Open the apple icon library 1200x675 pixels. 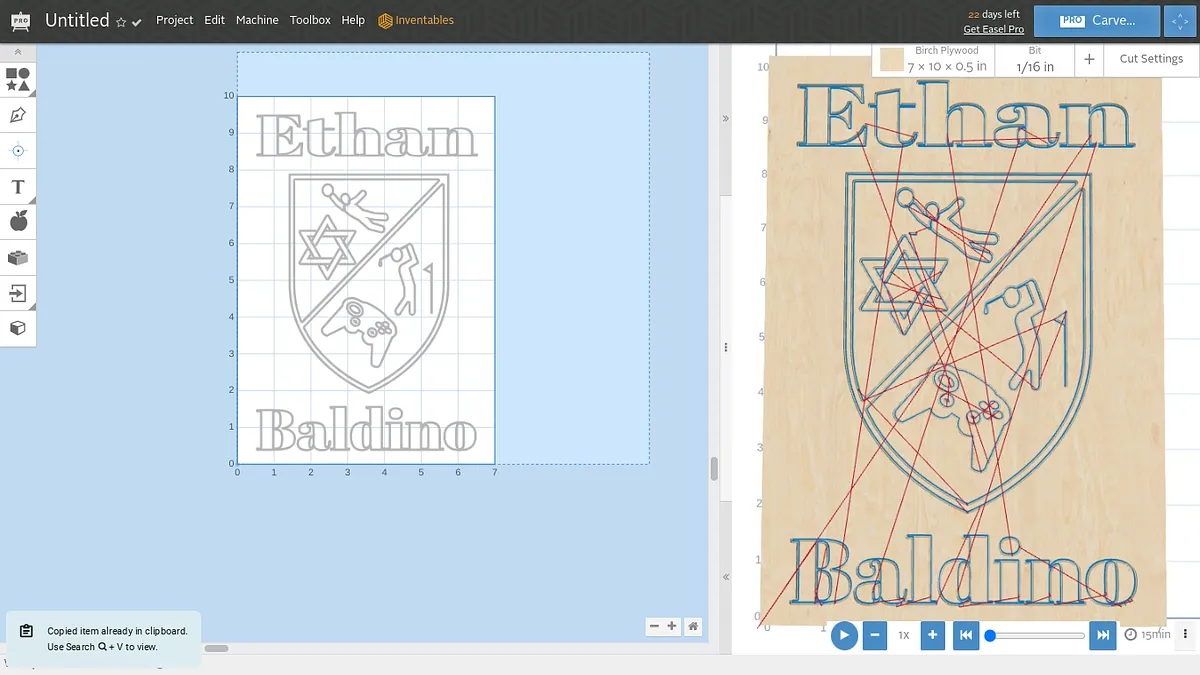click(18, 222)
